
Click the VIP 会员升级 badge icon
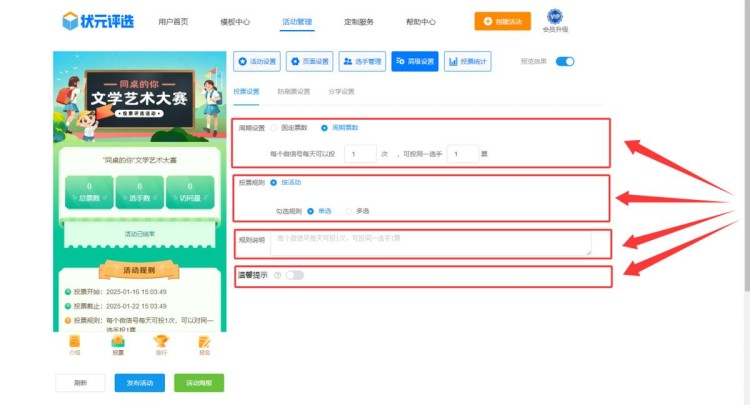click(554, 17)
